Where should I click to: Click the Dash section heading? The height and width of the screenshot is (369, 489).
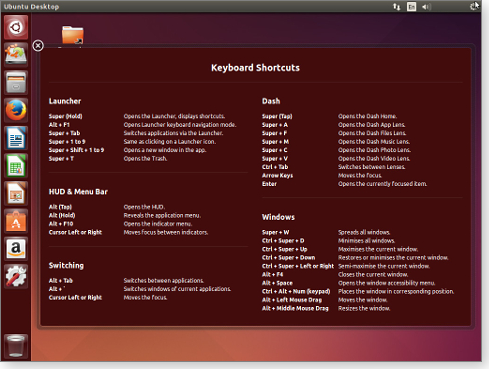[x=271, y=101]
